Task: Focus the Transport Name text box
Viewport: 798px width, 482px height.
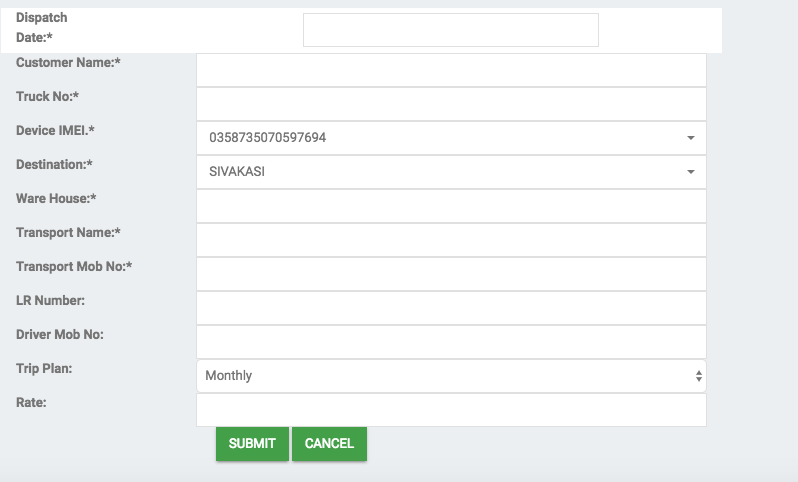Action: pos(451,240)
